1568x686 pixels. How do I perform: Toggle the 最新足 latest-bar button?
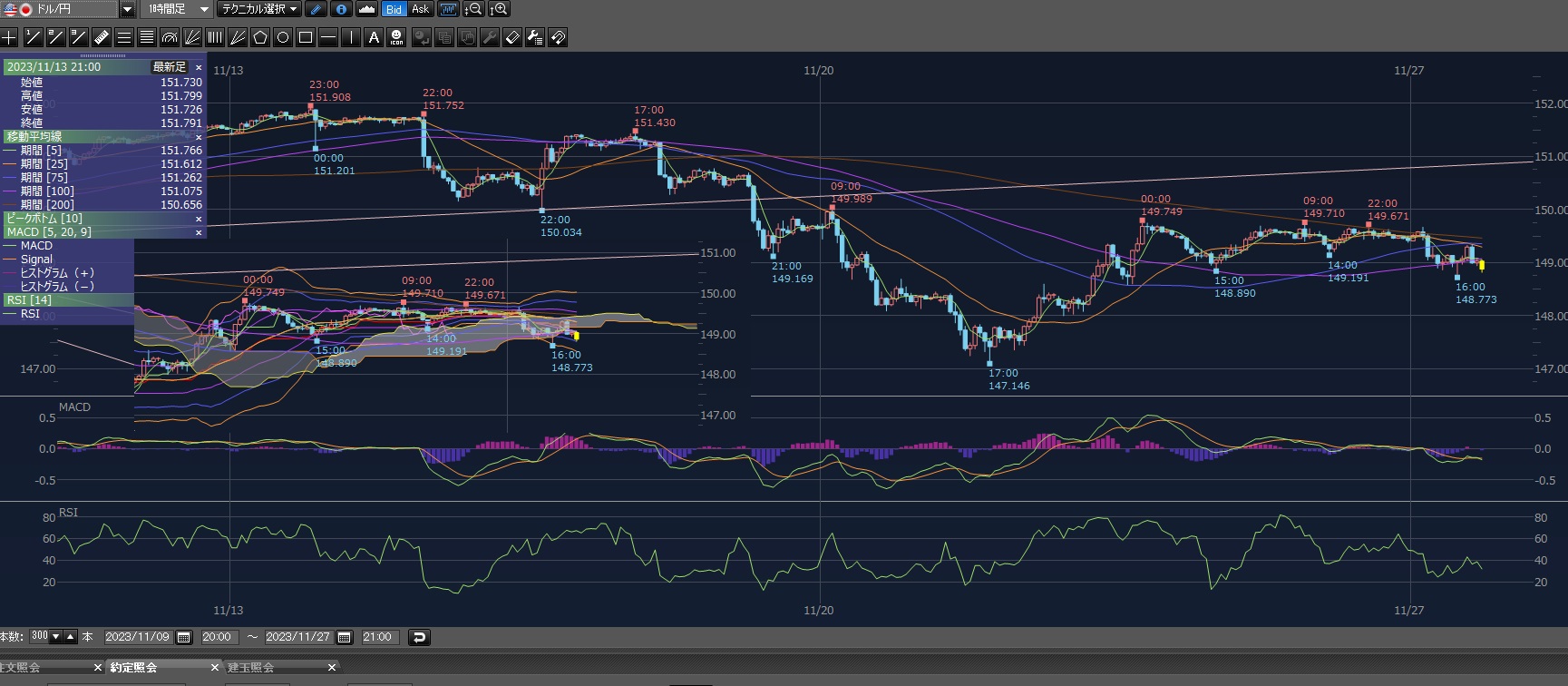tap(169, 67)
